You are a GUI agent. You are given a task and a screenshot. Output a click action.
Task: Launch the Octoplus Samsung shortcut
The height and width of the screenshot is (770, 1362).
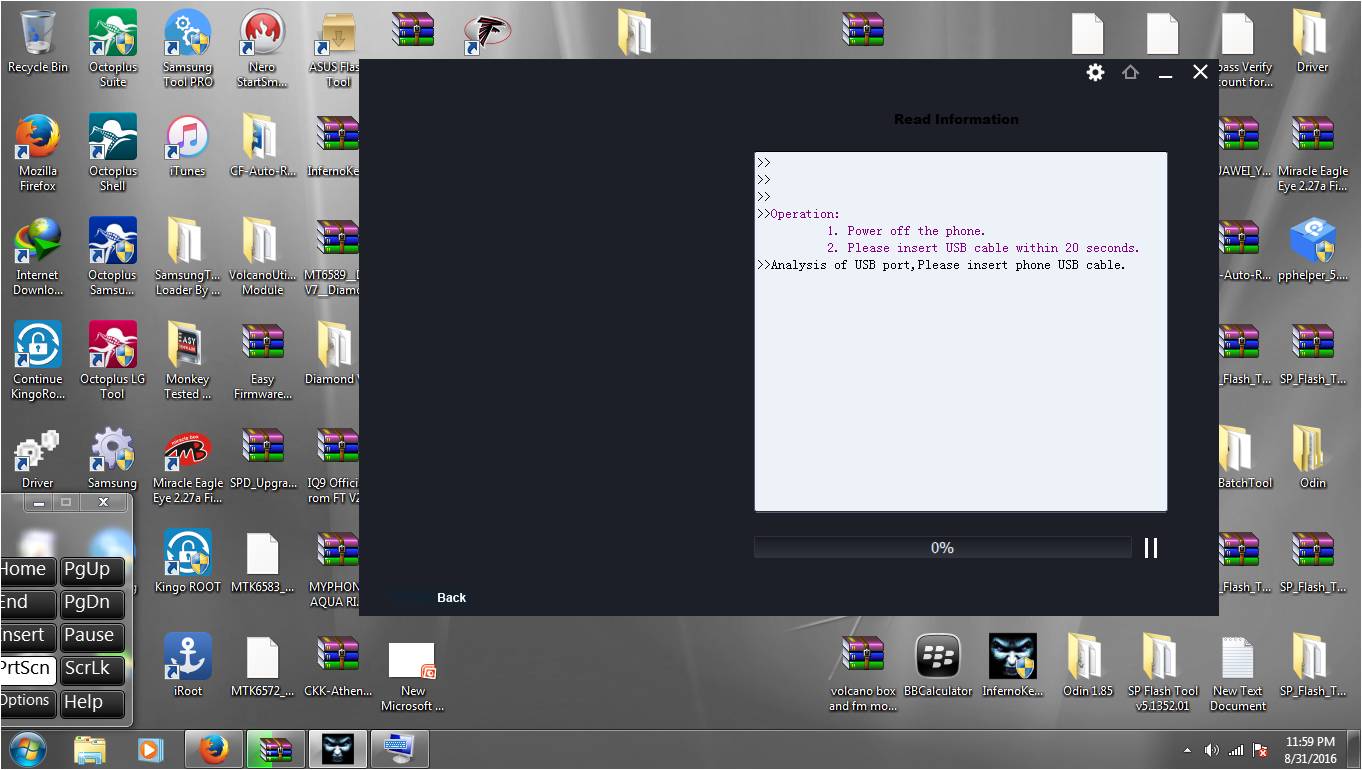[113, 256]
